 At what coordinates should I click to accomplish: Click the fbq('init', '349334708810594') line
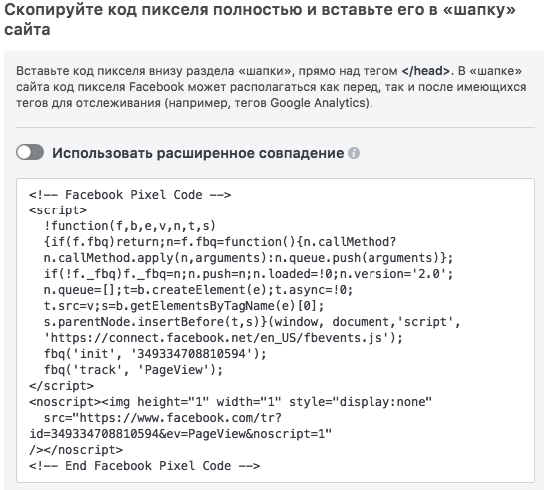pos(155,354)
